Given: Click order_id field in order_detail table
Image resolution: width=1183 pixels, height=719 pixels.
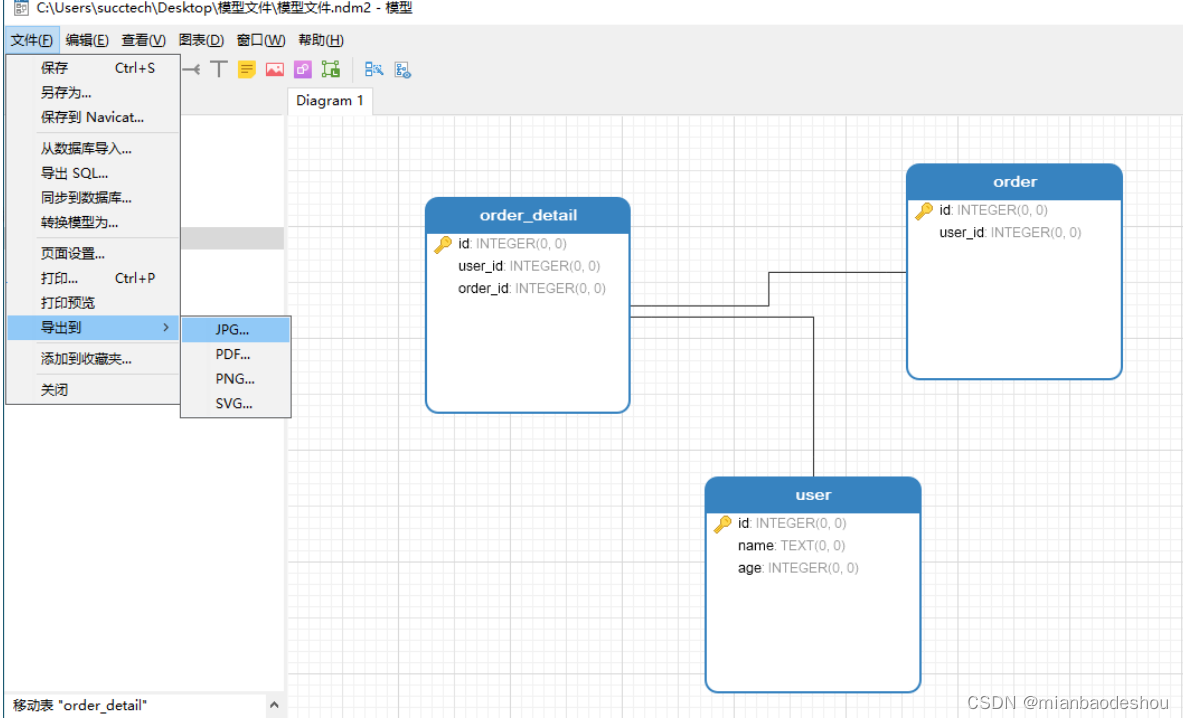Looking at the screenshot, I should coord(532,288).
